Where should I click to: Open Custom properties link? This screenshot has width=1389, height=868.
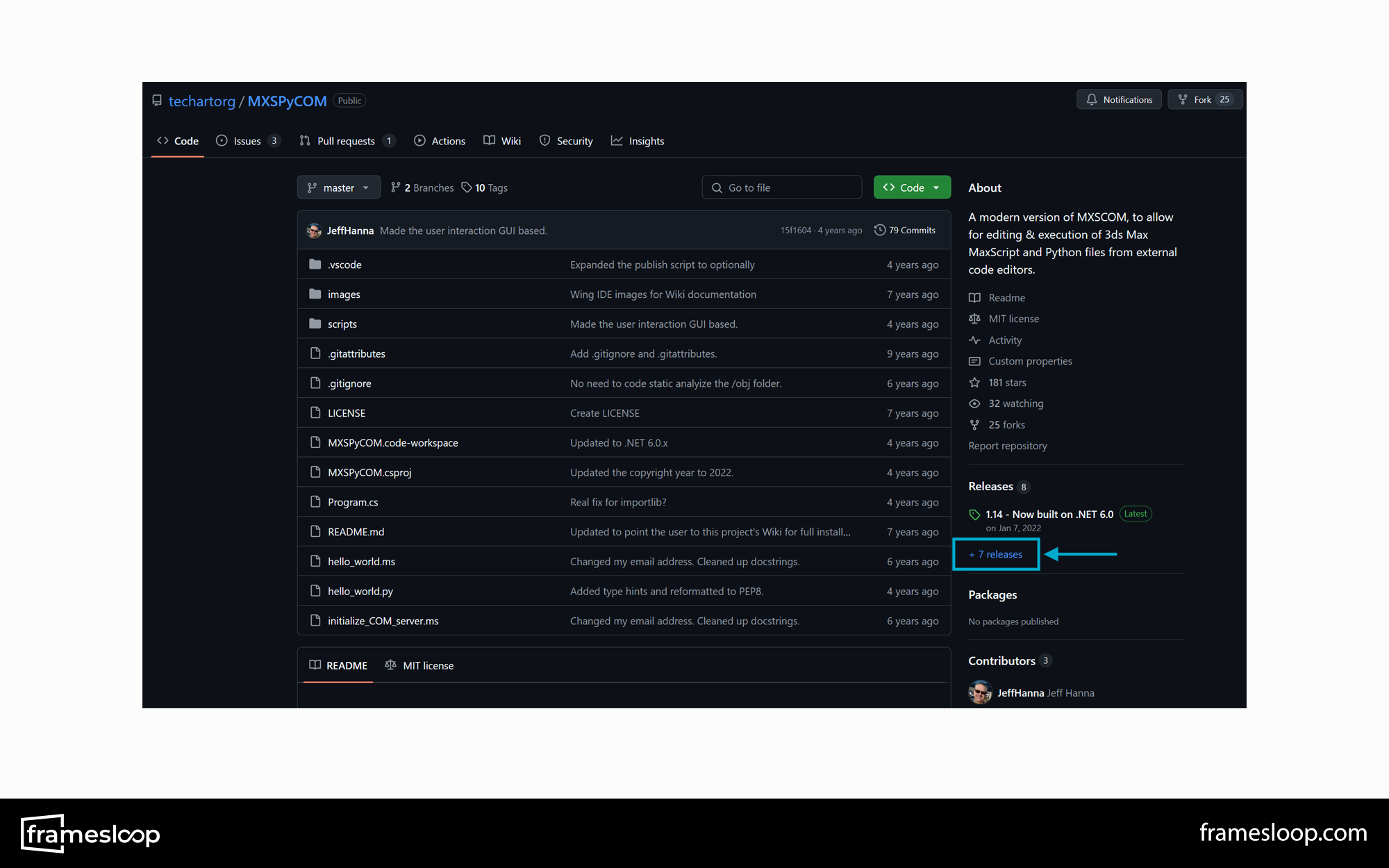click(x=1020, y=361)
